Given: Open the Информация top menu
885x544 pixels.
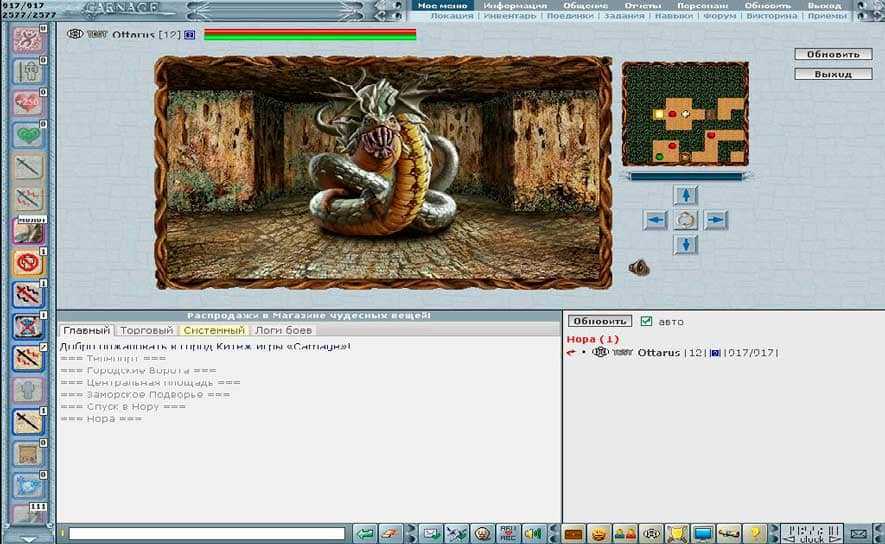Looking at the screenshot, I should (515, 5).
